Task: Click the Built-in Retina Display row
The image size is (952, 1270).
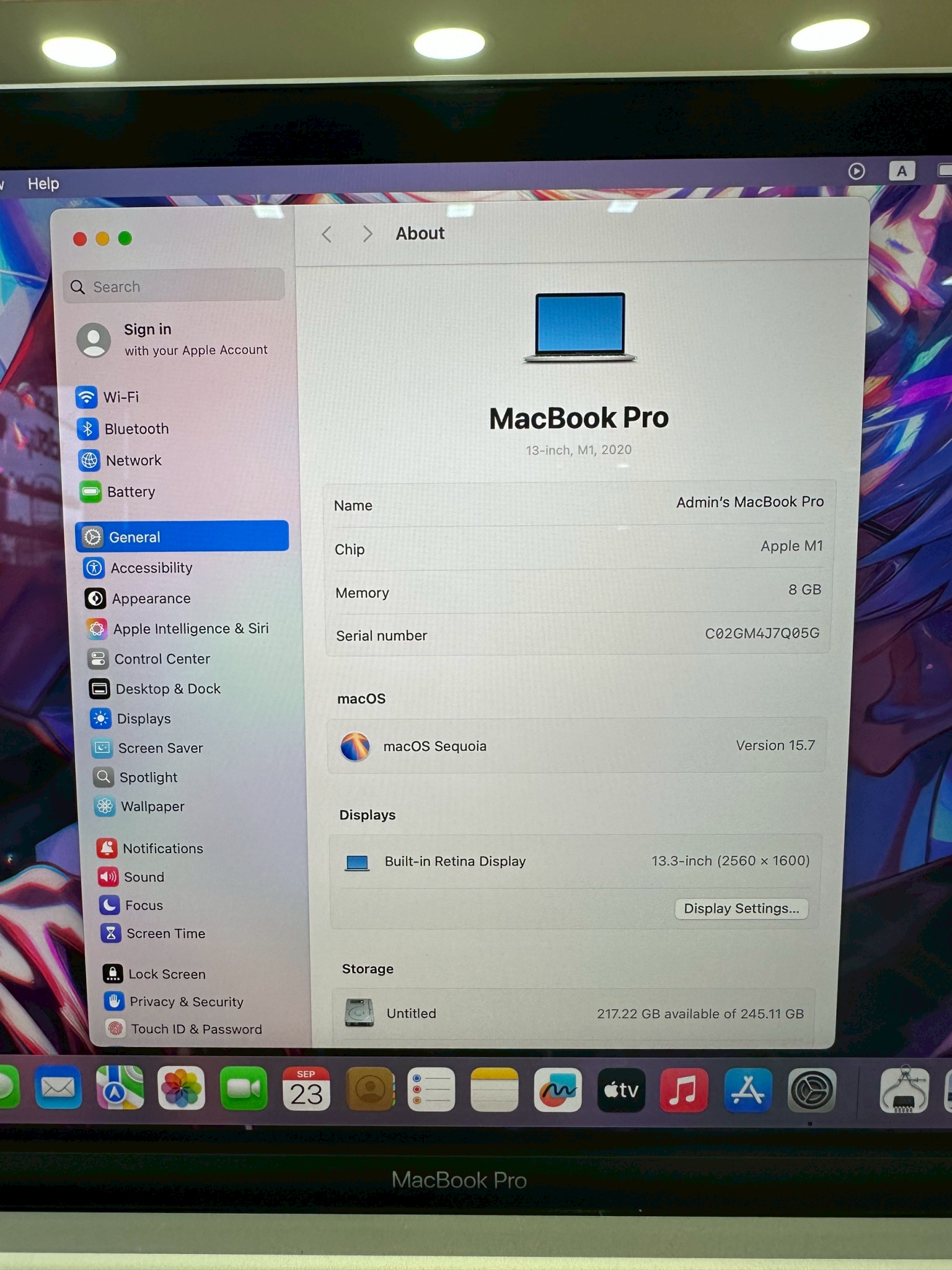Action: click(576, 861)
